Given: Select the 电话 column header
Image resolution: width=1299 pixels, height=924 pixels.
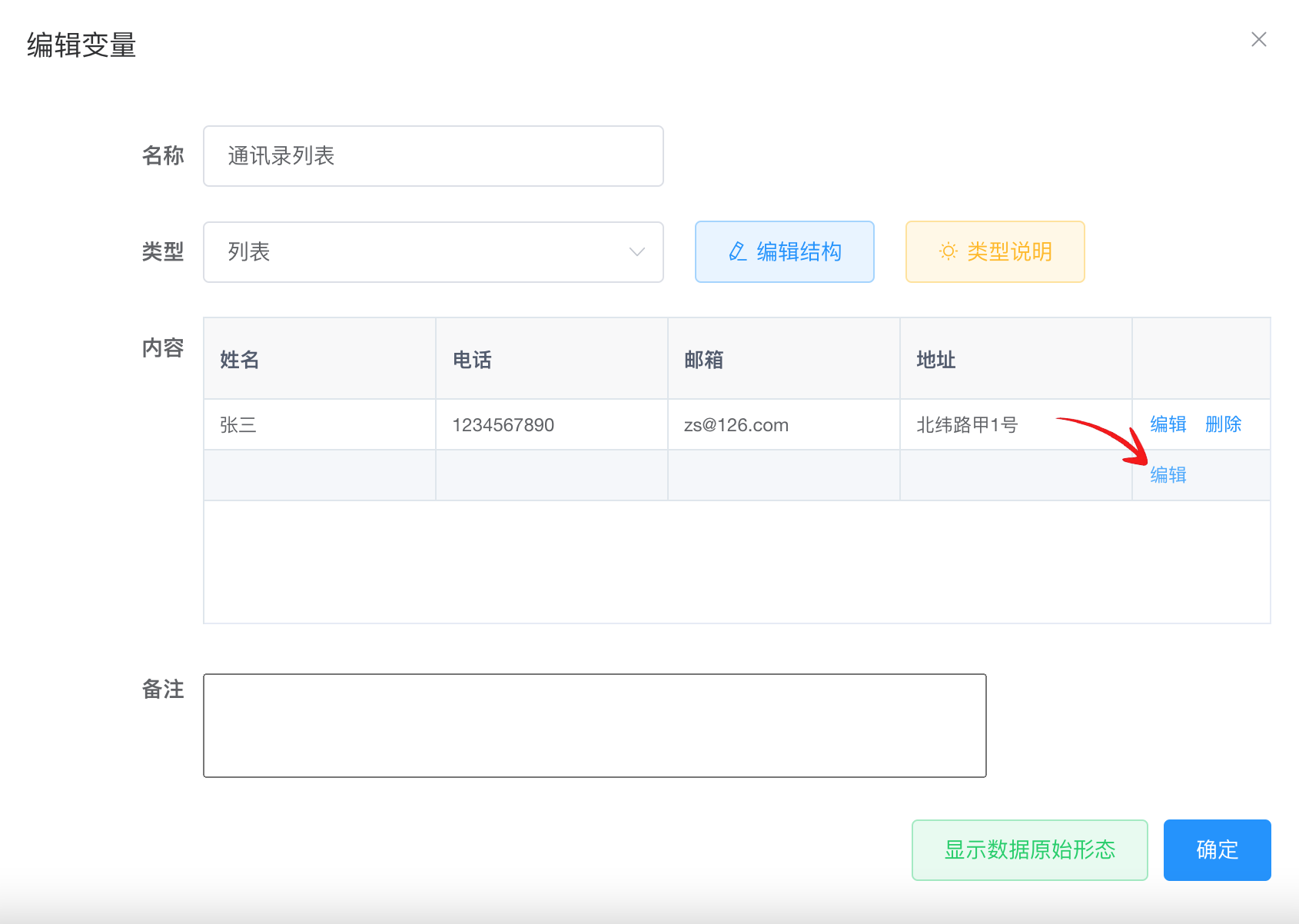Looking at the screenshot, I should (552, 359).
